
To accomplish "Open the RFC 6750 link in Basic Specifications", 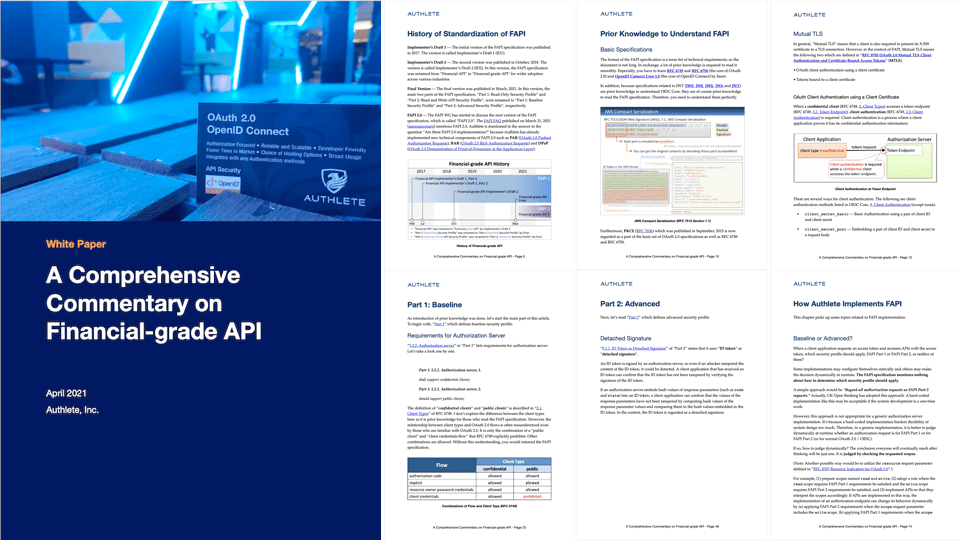I will 699,71.
